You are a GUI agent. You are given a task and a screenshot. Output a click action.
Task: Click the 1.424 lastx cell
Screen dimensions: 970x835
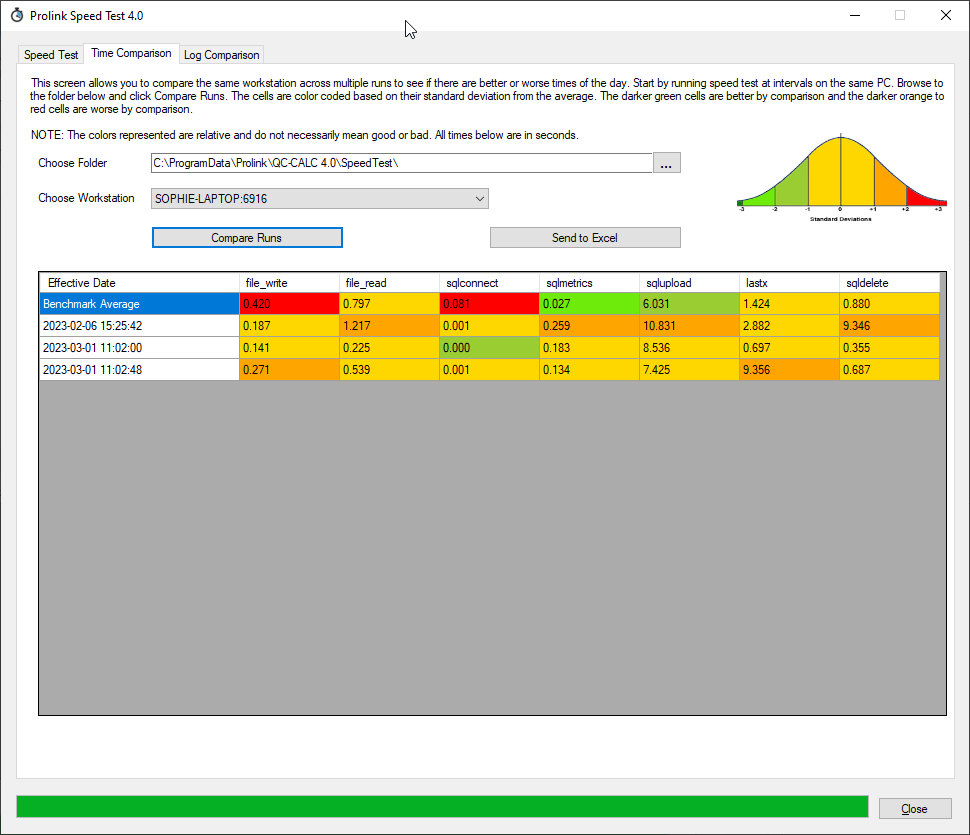pos(789,304)
